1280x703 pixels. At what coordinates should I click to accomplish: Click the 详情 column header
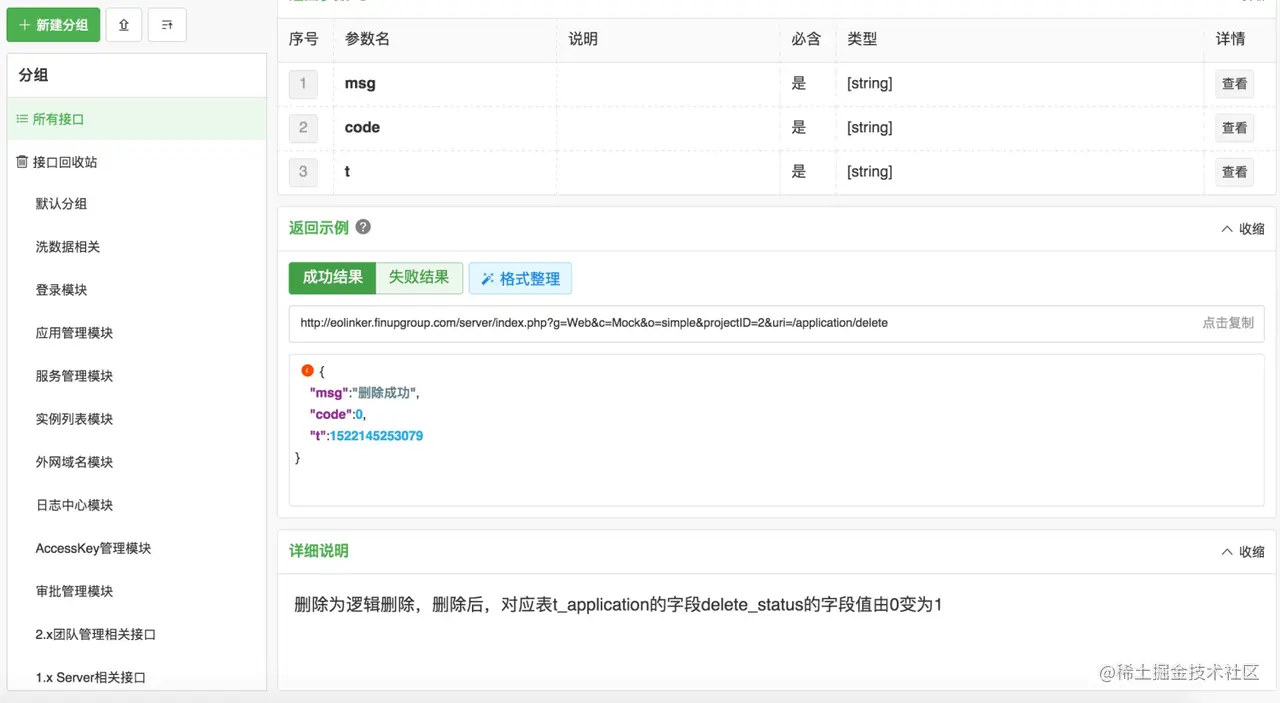pyautogui.click(x=1231, y=39)
